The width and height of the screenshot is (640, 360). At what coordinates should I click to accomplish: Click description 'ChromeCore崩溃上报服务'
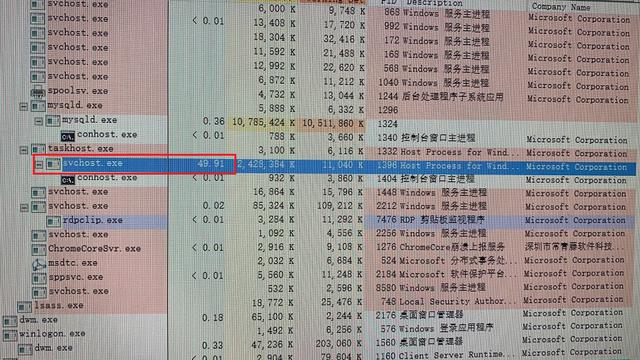(x=452, y=247)
